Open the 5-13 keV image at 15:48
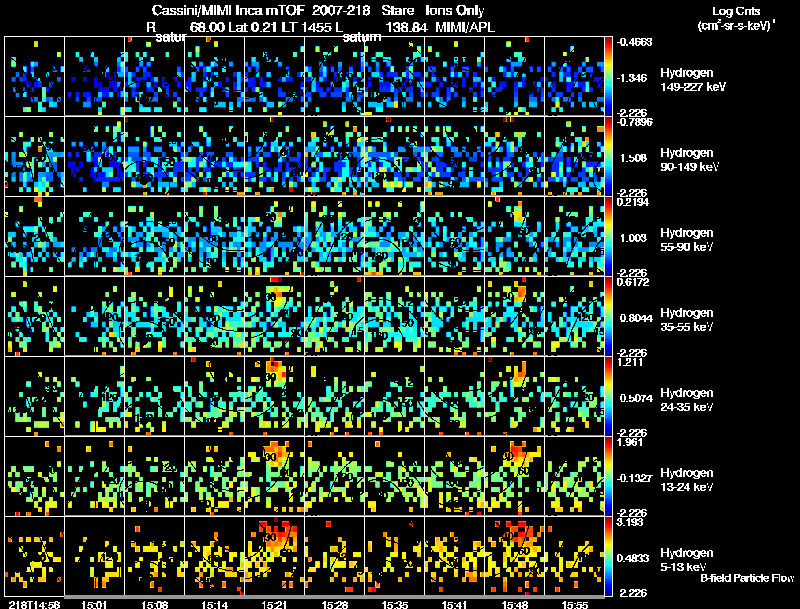This screenshot has height=609, width=800. click(514, 556)
